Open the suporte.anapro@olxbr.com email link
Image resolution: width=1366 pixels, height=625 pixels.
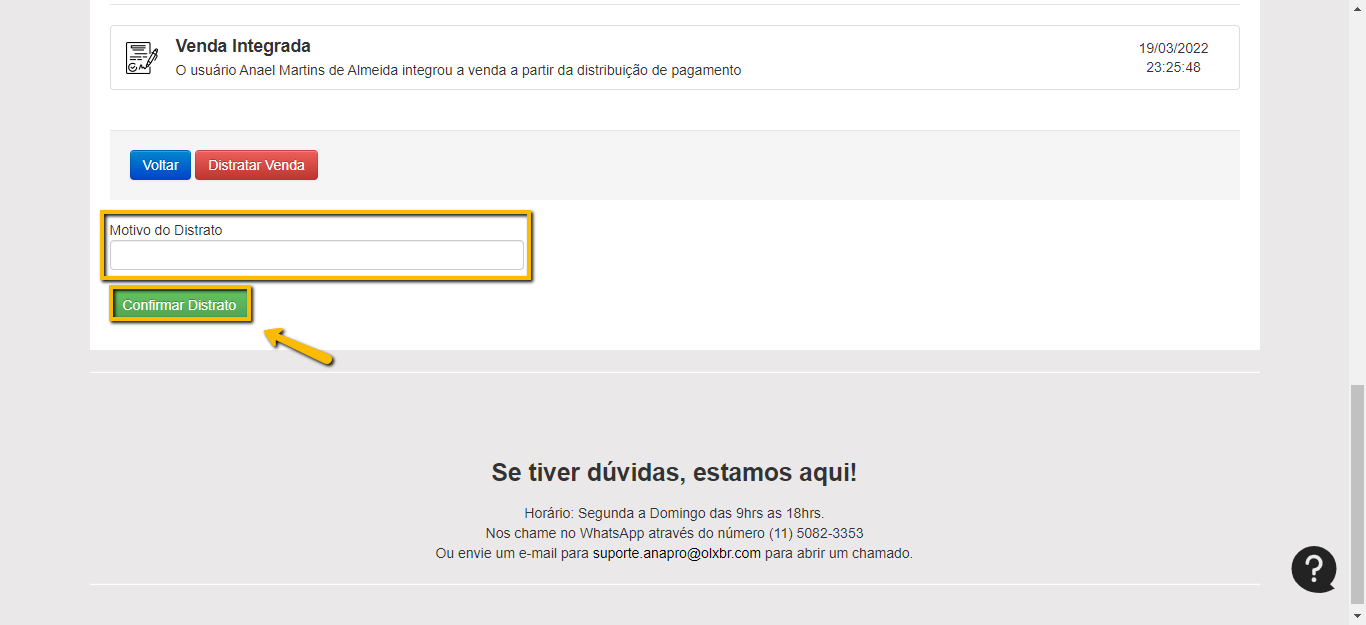(676, 553)
